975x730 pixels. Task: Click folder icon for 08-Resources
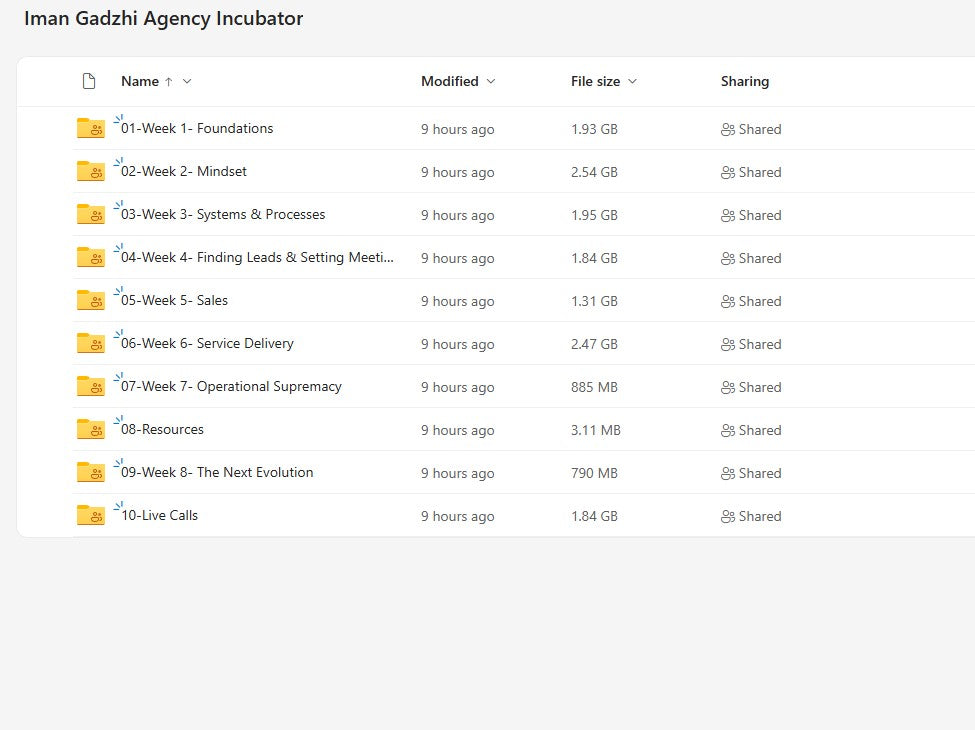(90, 429)
